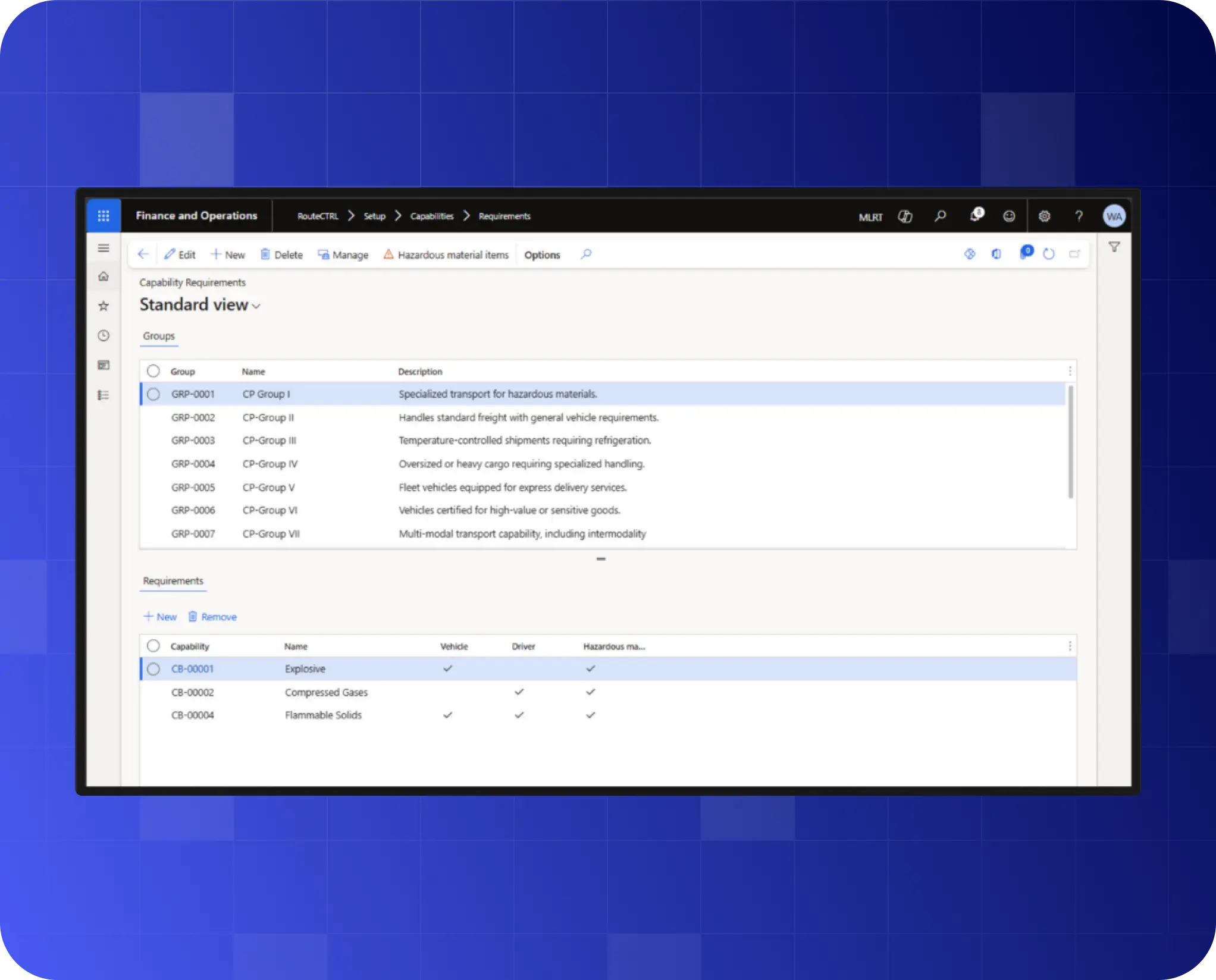Refresh the page with refresh icon
The image size is (1216, 980).
coord(1049,255)
